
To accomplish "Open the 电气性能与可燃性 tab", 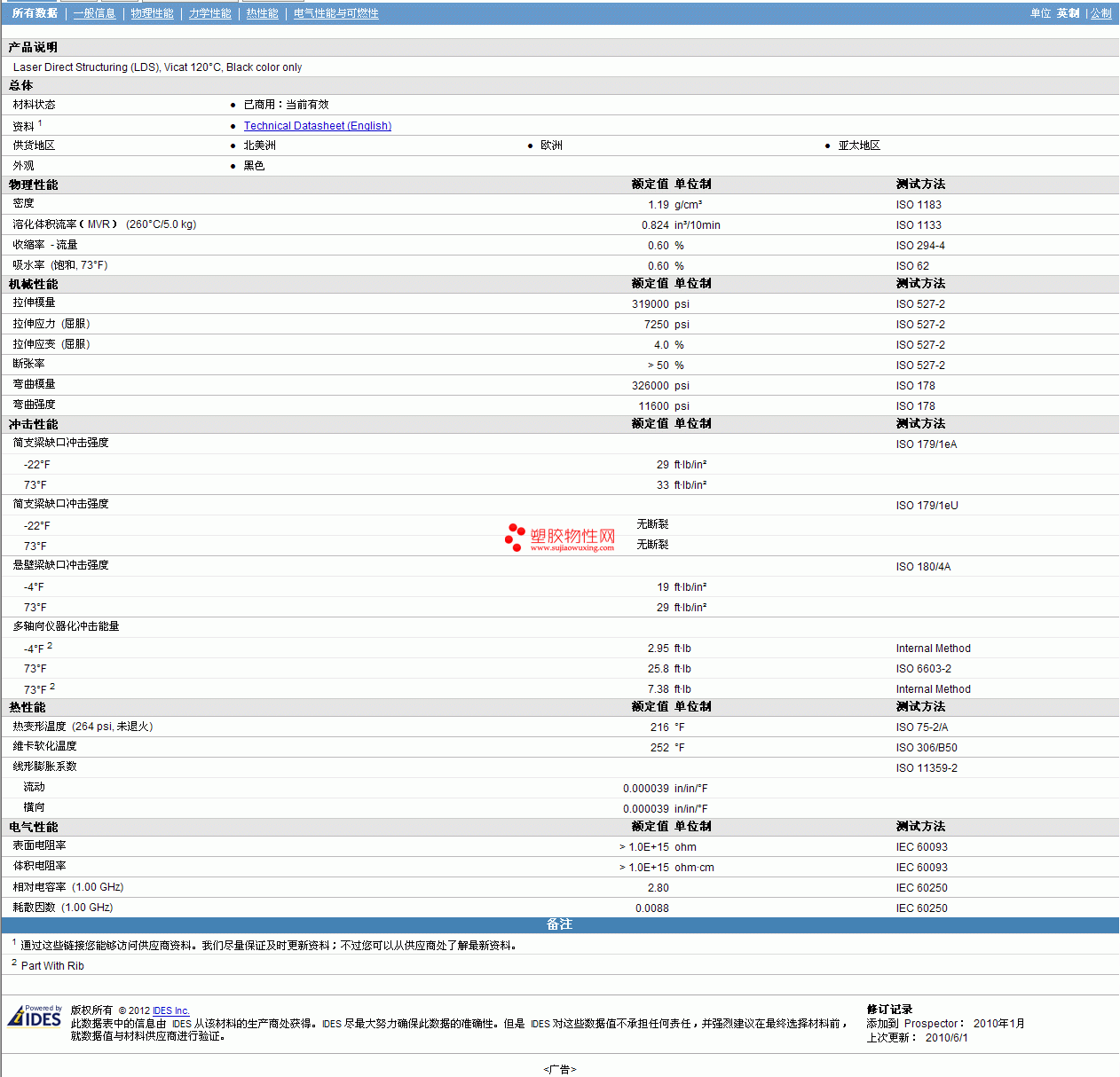I will click(335, 13).
